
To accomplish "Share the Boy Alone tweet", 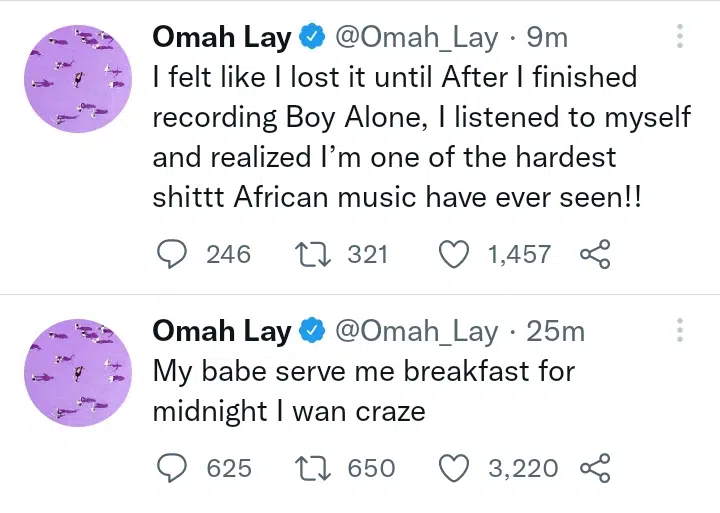I will coord(595,255).
